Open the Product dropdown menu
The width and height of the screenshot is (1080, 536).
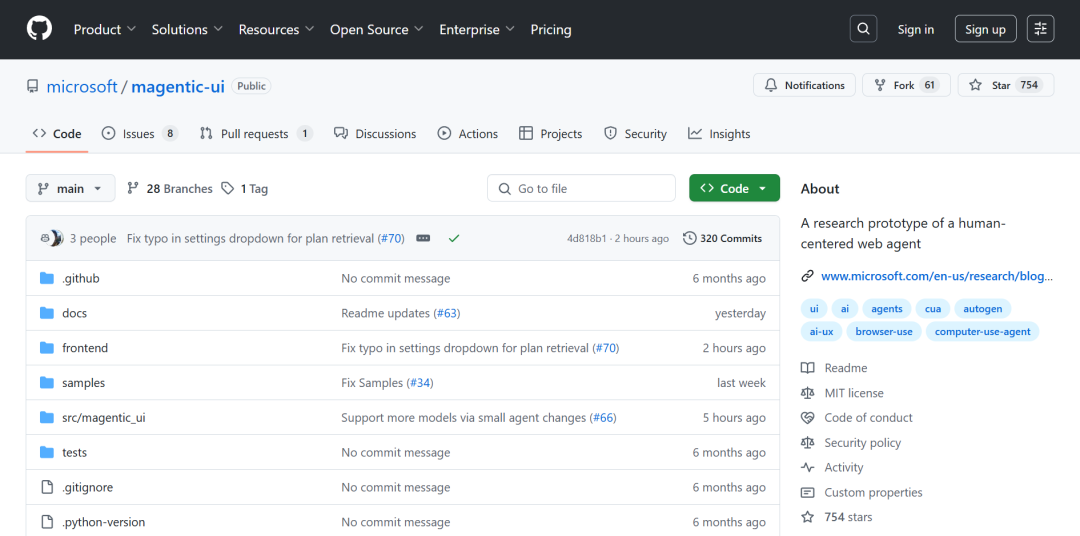[x=105, y=30]
